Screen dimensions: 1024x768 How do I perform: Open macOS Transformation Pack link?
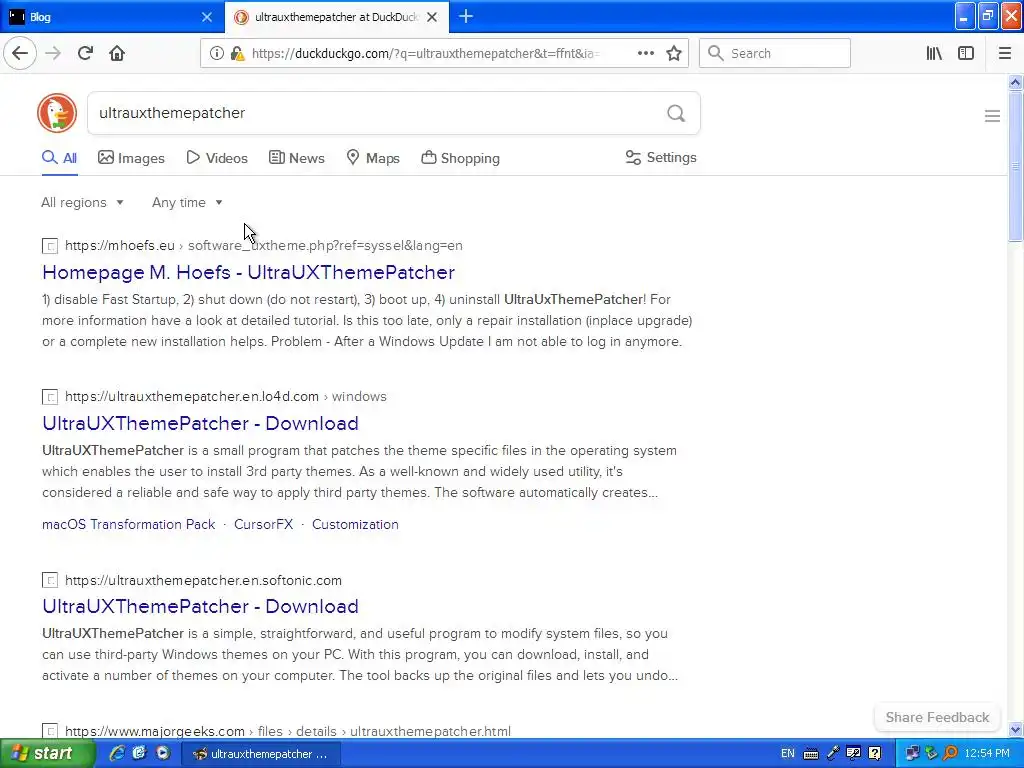click(129, 524)
